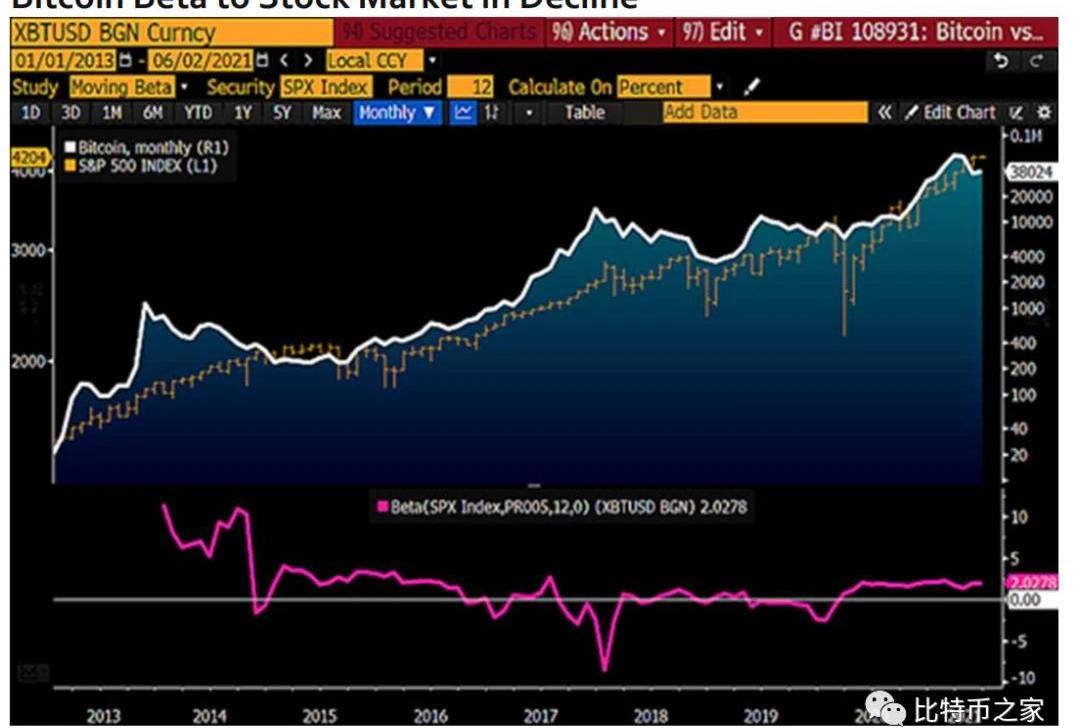The width and height of the screenshot is (1080, 728).
Task: Click the pencil icon beside Calculate On
Action: [752, 87]
